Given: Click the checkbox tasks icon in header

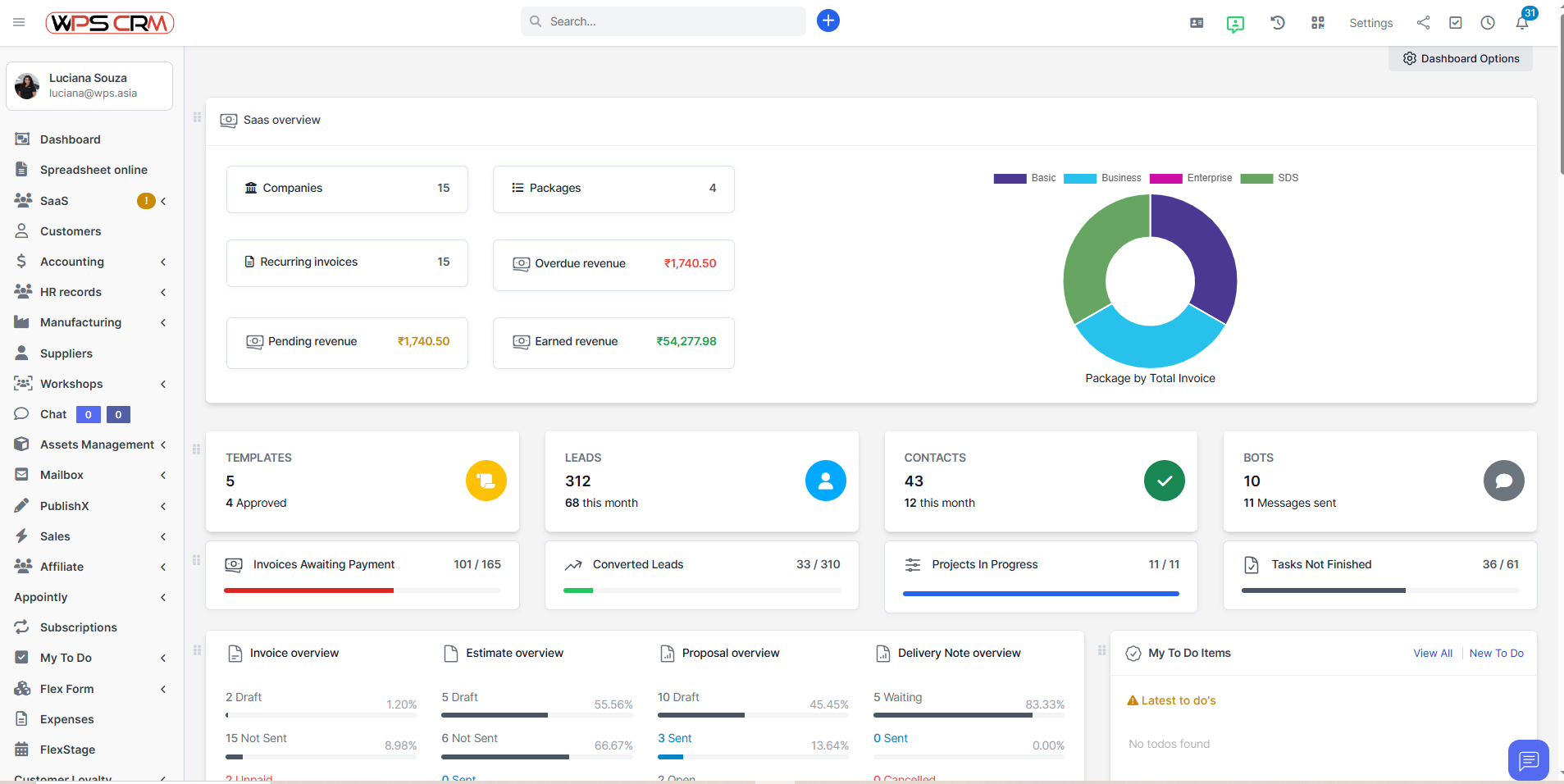Looking at the screenshot, I should click(1456, 23).
